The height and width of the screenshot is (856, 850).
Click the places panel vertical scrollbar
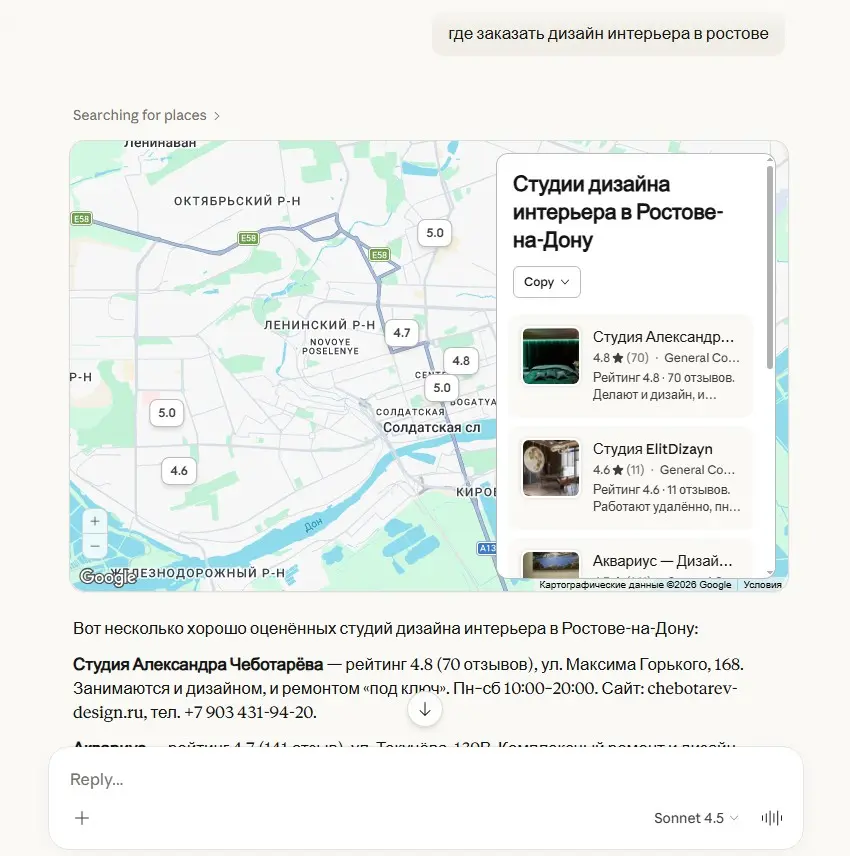click(770, 268)
